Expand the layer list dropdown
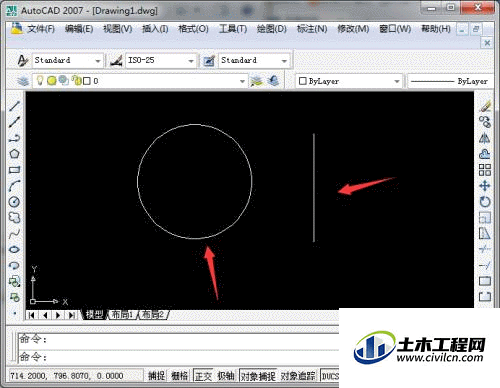This screenshot has width=500, height=388. click(x=242, y=81)
